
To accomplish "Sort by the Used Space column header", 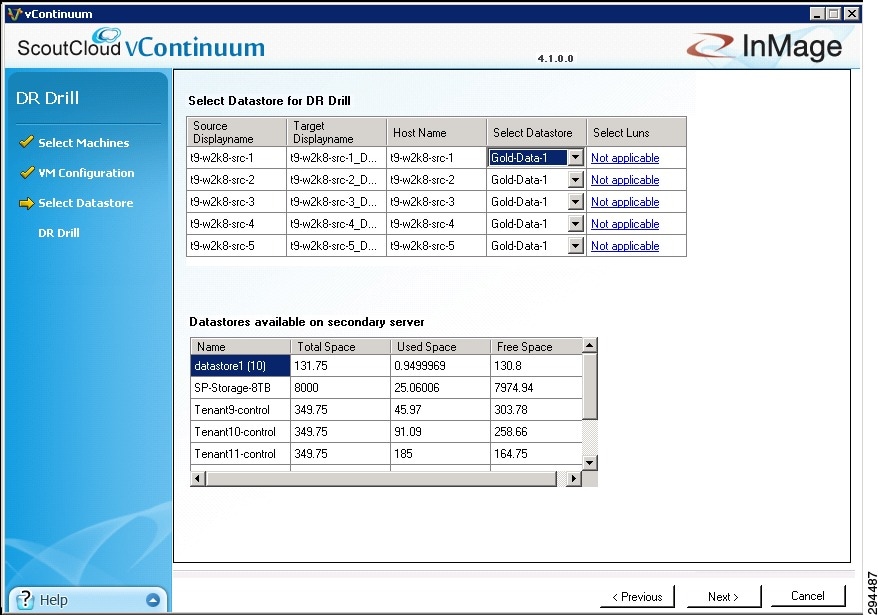I will (440, 347).
